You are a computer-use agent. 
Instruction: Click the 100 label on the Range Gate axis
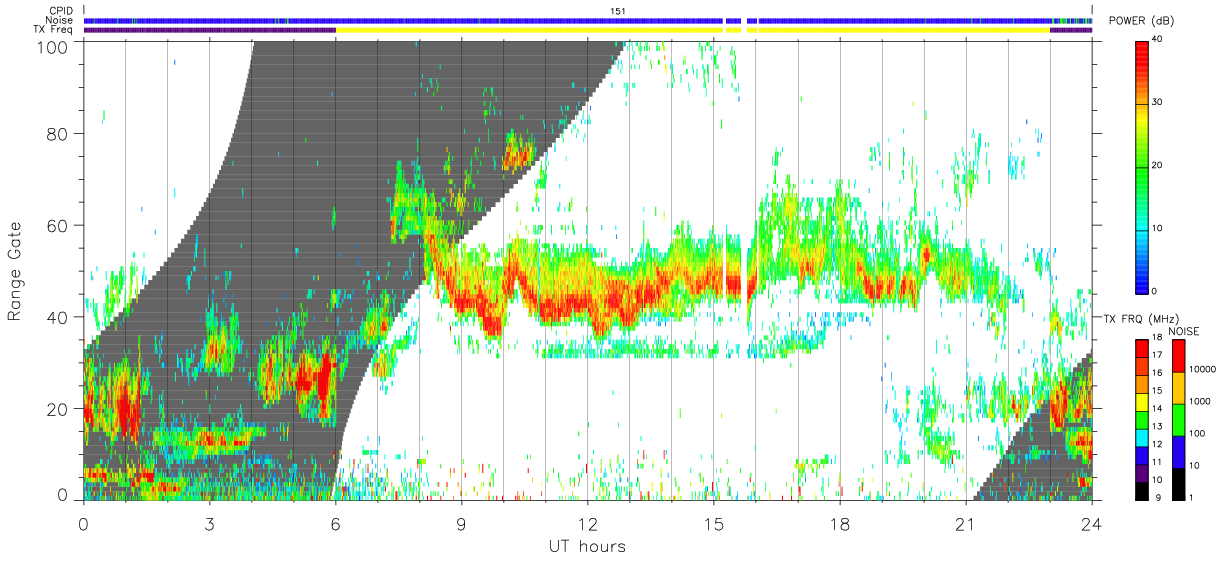point(53,46)
